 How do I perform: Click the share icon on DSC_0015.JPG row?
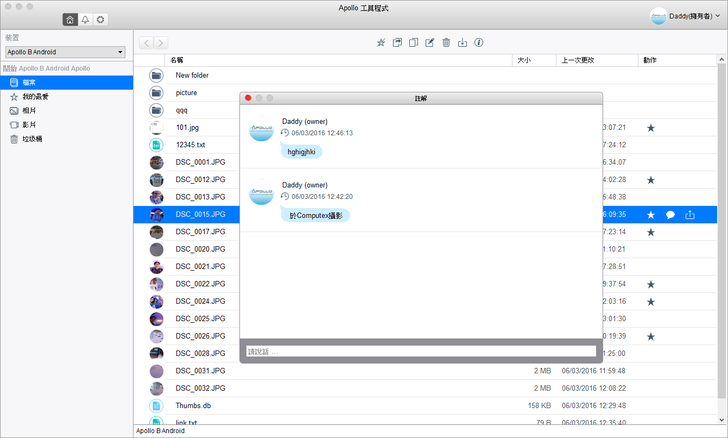pos(690,215)
